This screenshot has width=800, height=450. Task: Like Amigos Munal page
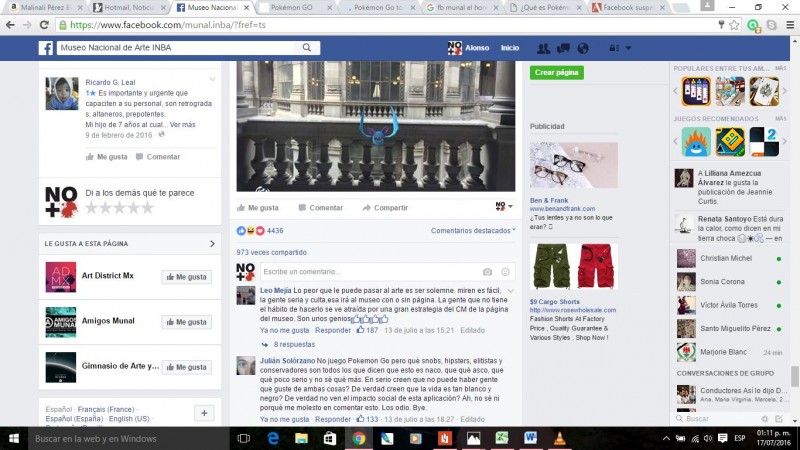click(x=187, y=322)
